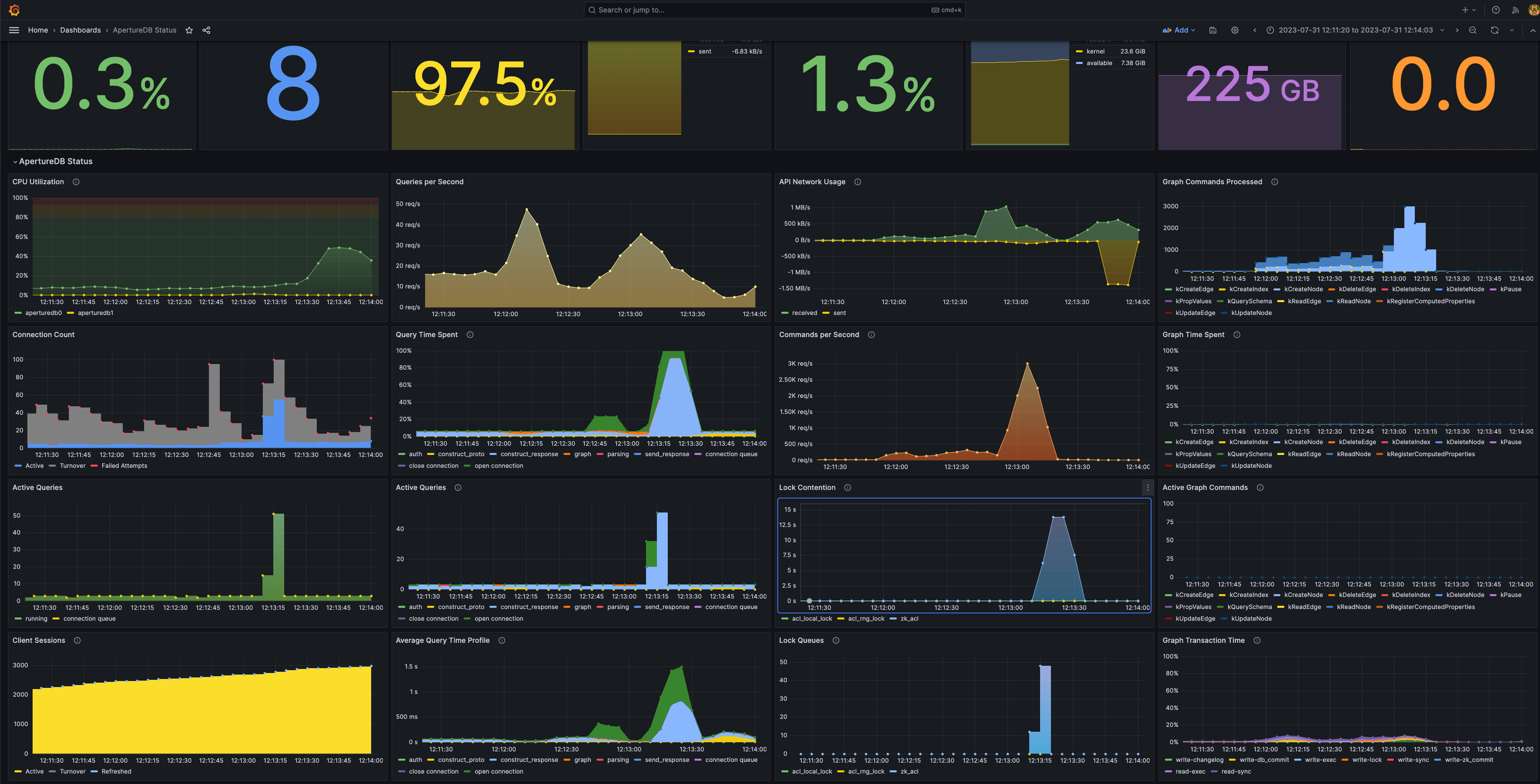Toggle received series in API Network Usage legend

(804, 313)
